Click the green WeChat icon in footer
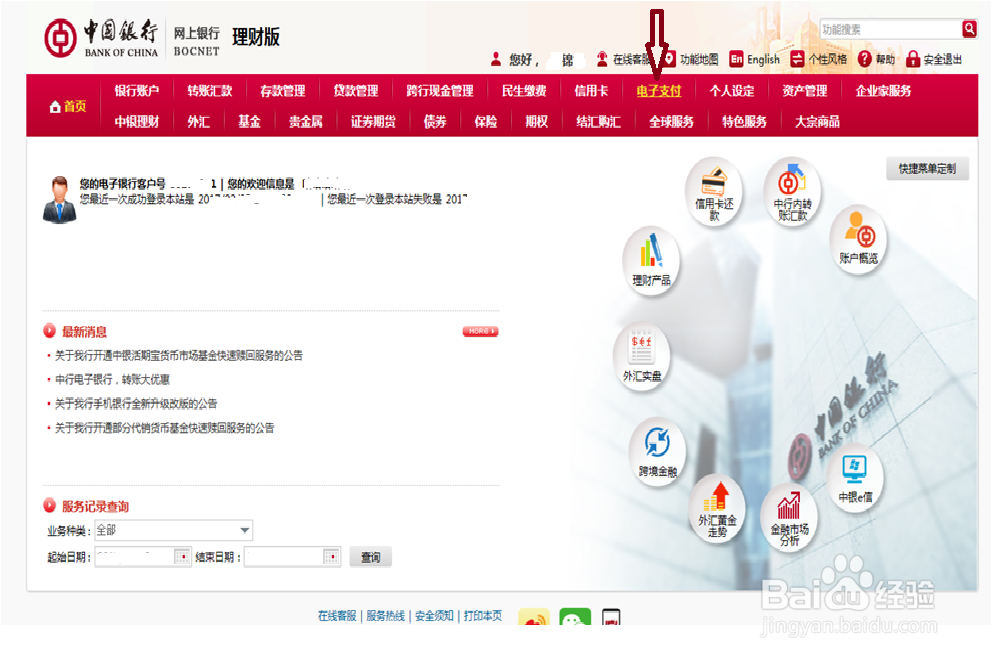The width and height of the screenshot is (992, 660). (575, 616)
